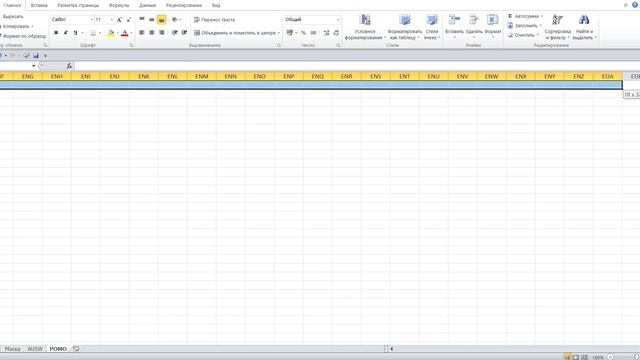This screenshot has width=640, height=360.
Task: Increase font size with large A icon
Action: pyautogui.click(x=119, y=20)
